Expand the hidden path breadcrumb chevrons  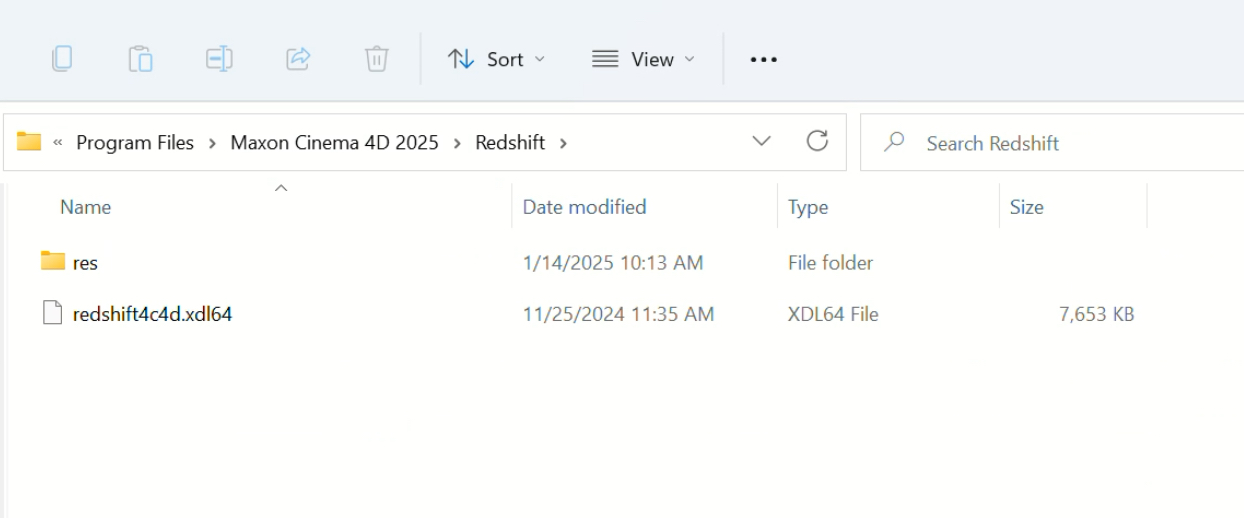pos(57,143)
